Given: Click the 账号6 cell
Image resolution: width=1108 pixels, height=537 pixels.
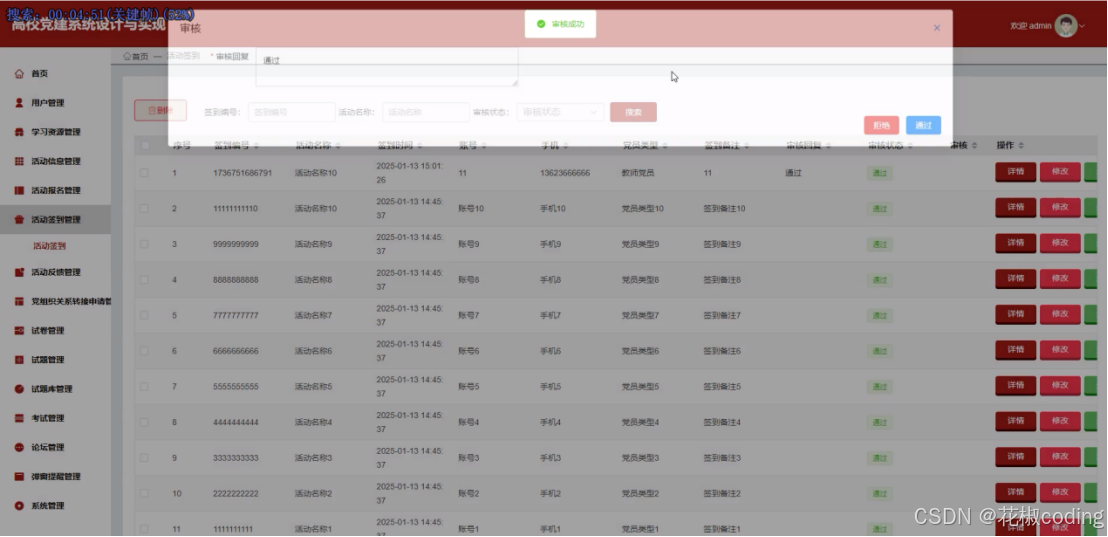Looking at the screenshot, I should tap(468, 351).
